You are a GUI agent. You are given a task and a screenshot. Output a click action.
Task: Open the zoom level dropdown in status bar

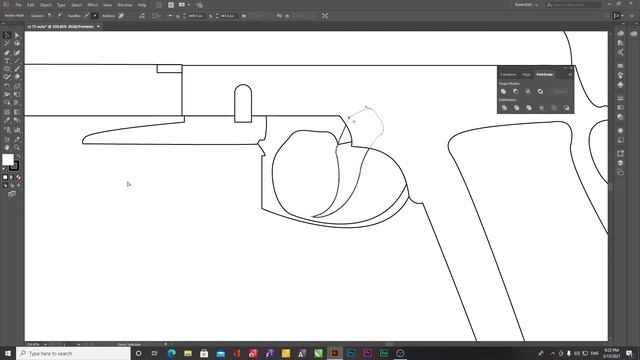[x=45, y=344]
